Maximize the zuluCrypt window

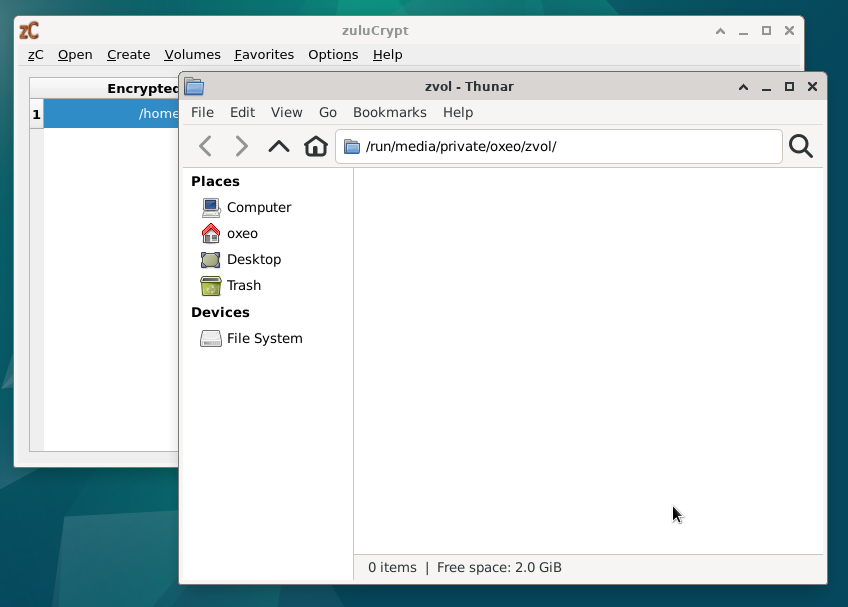point(766,31)
